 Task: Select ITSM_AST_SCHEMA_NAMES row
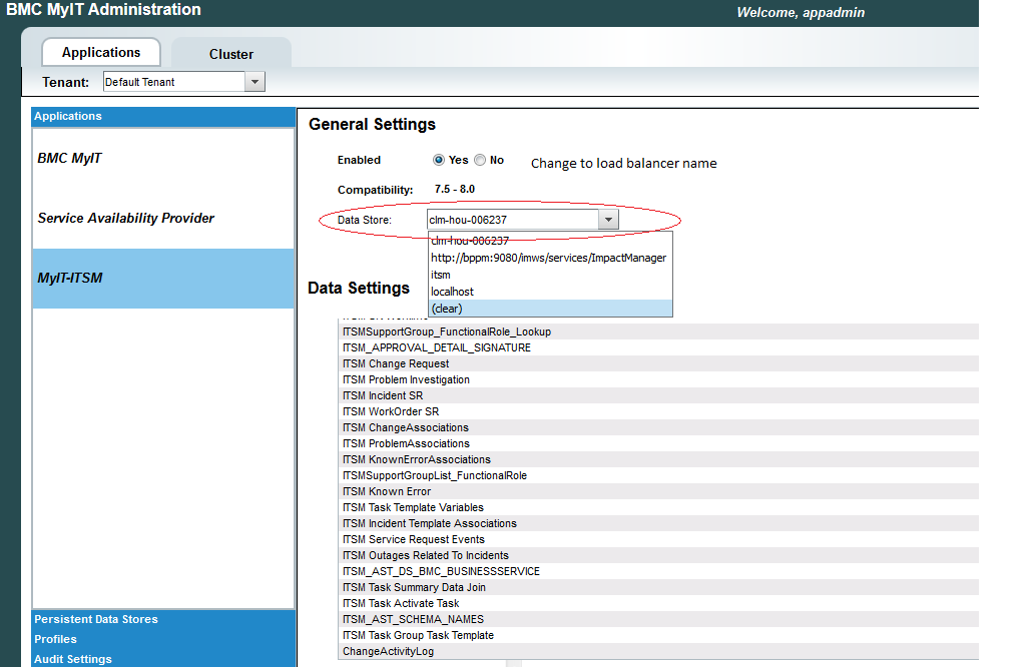[x=658, y=620]
